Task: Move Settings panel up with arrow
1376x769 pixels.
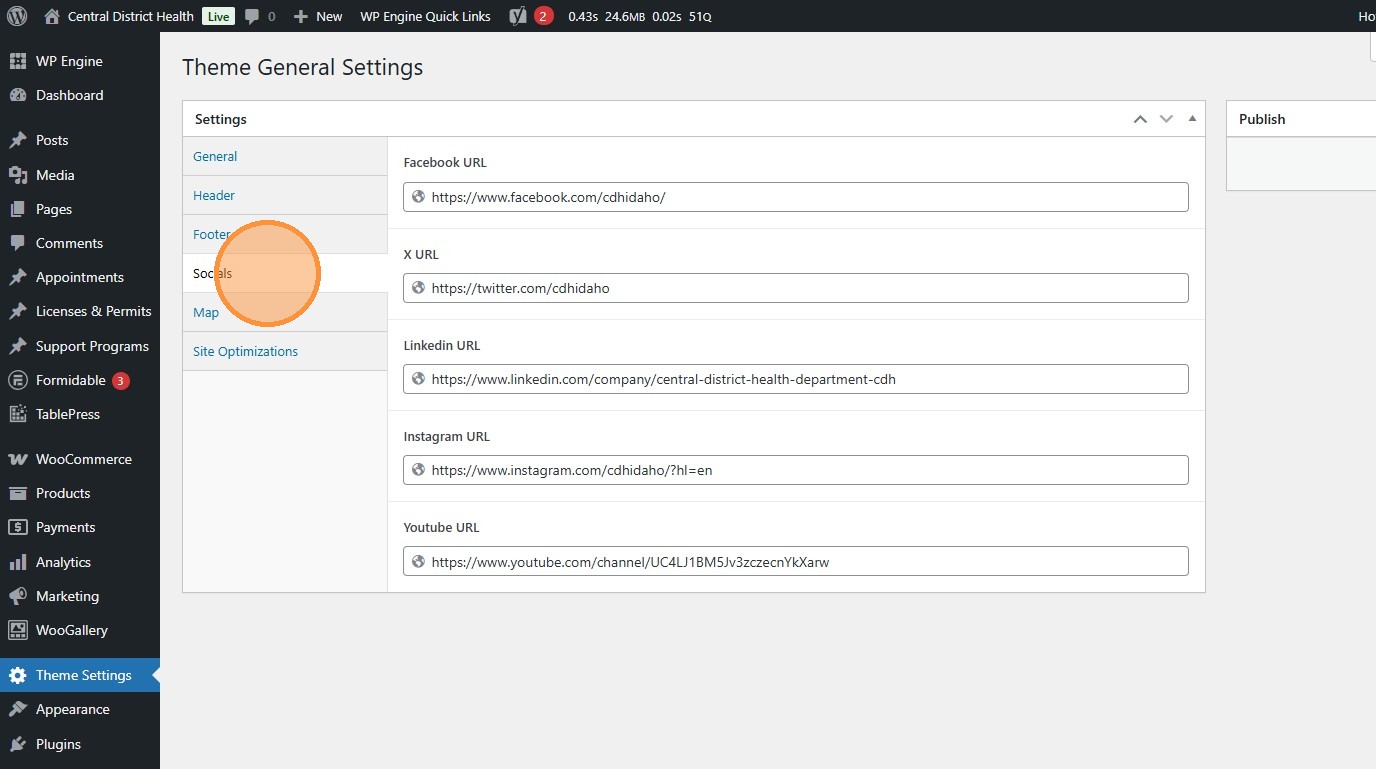Action: pos(1140,119)
